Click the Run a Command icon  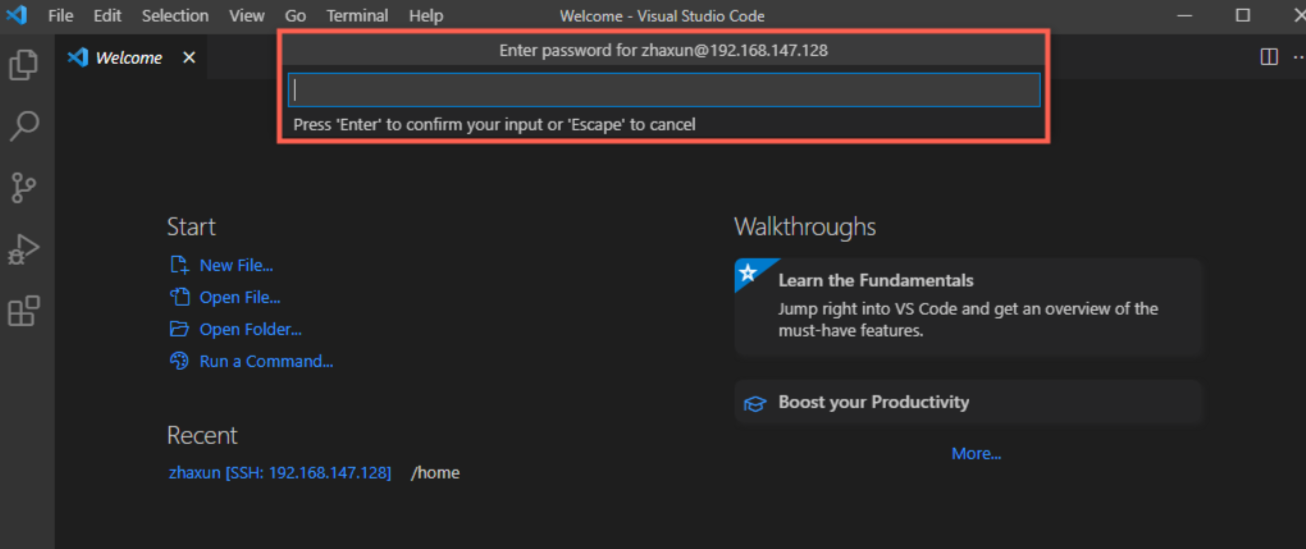pos(179,361)
